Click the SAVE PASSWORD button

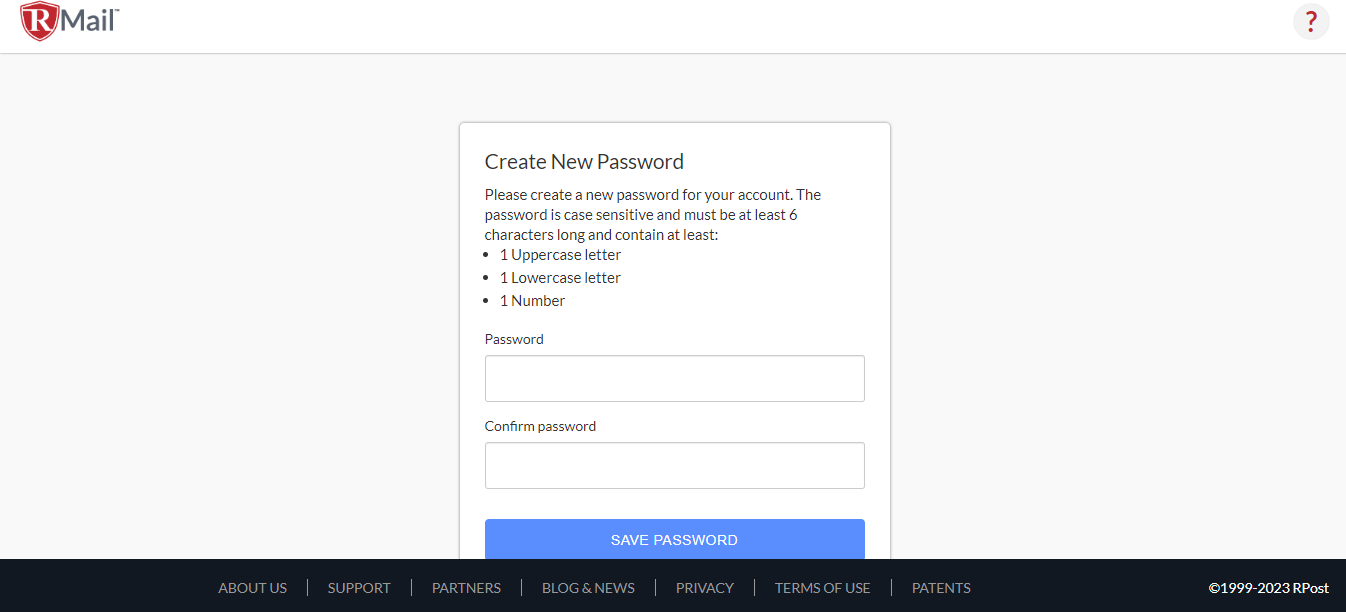pyautogui.click(x=674, y=539)
